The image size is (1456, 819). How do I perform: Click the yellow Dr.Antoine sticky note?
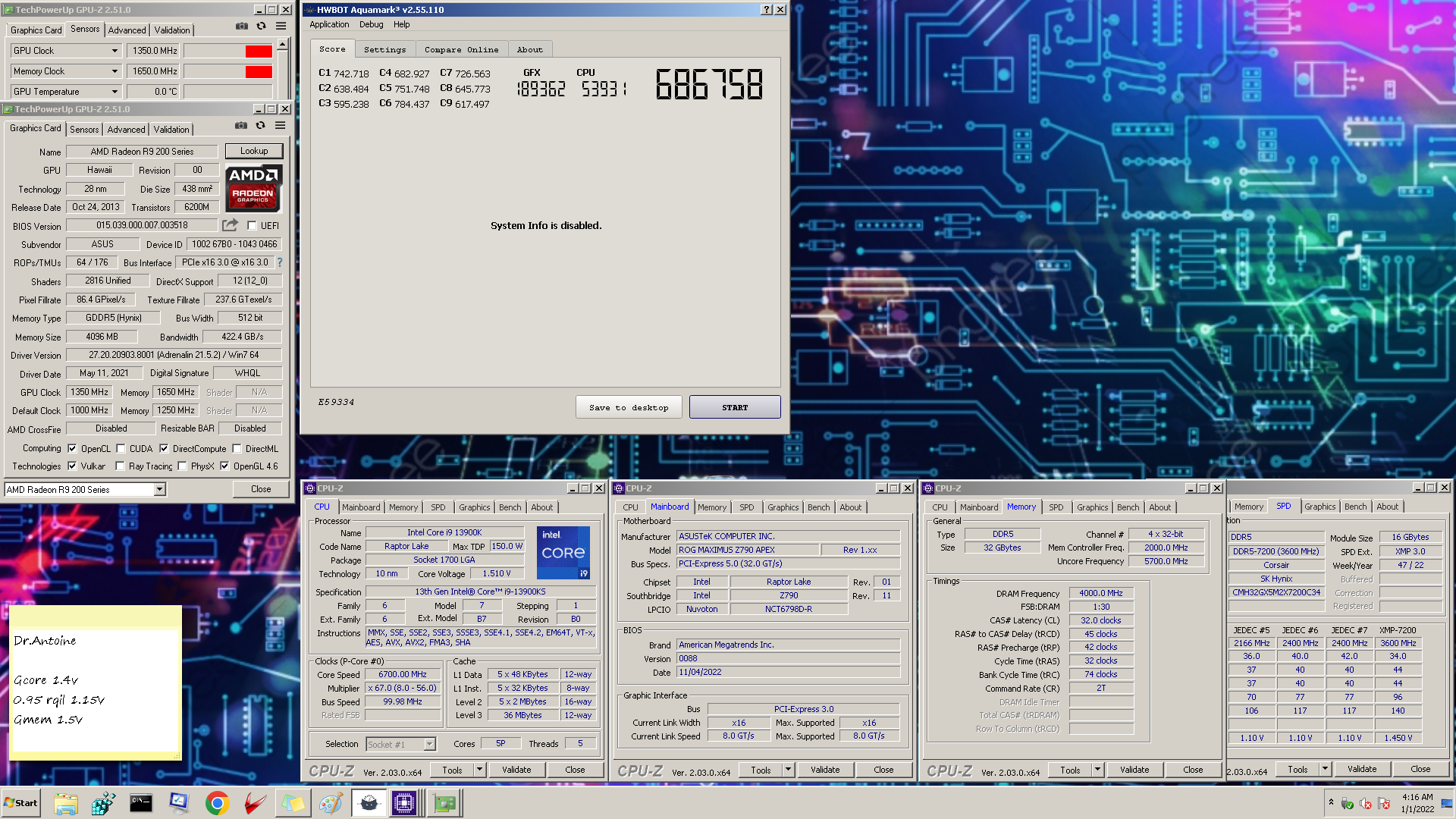point(95,682)
